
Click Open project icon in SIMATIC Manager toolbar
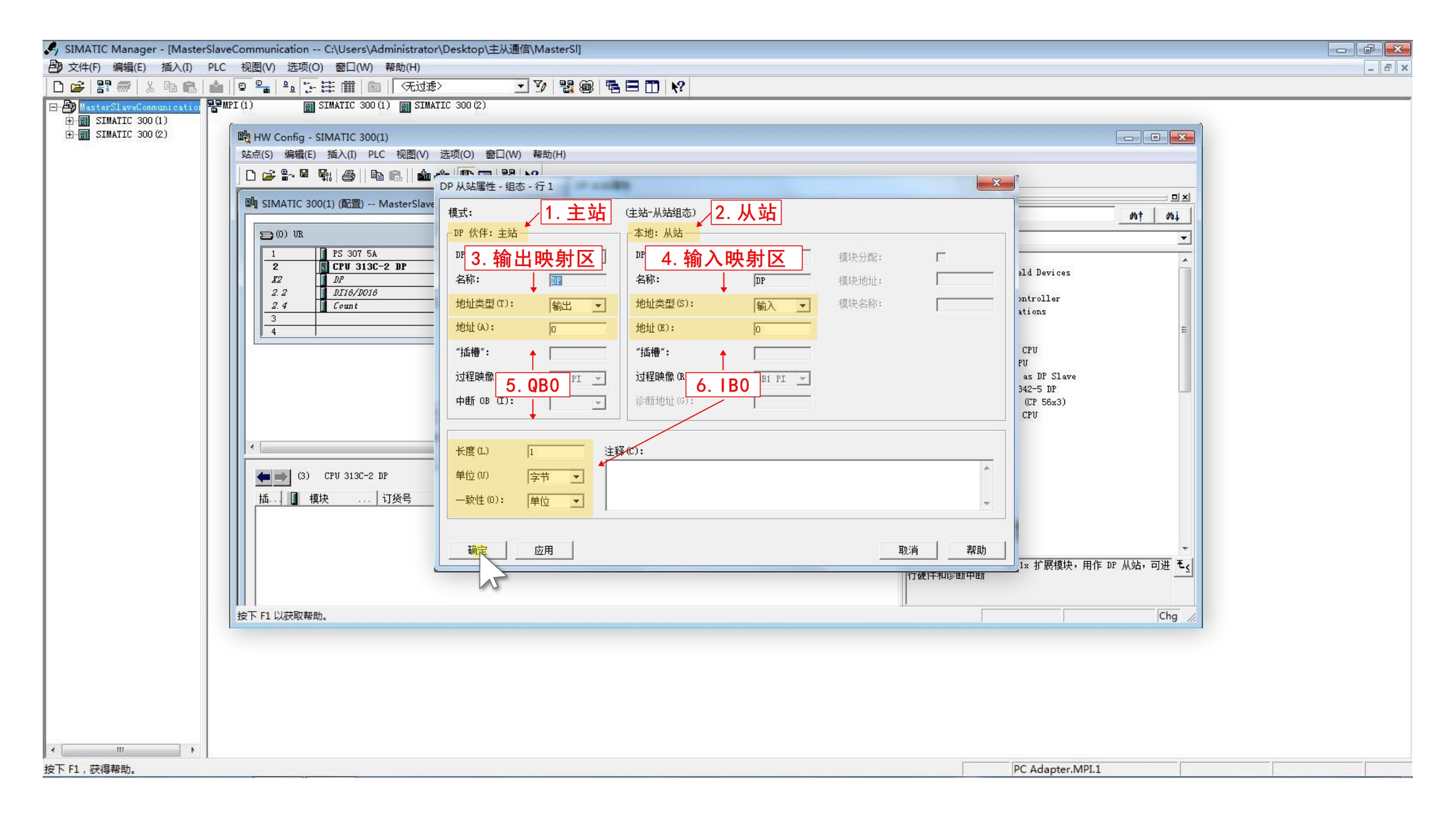tap(78, 87)
